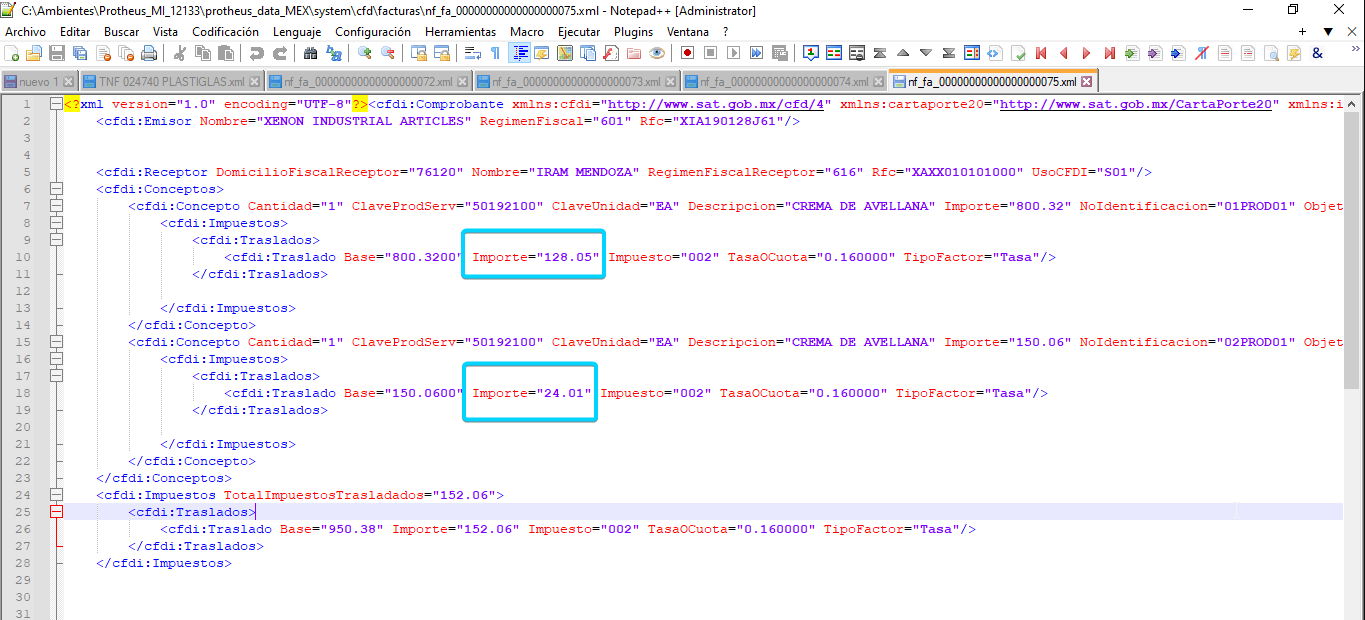Jump to first difference red icon
The image size is (1365, 620).
tap(1041, 53)
